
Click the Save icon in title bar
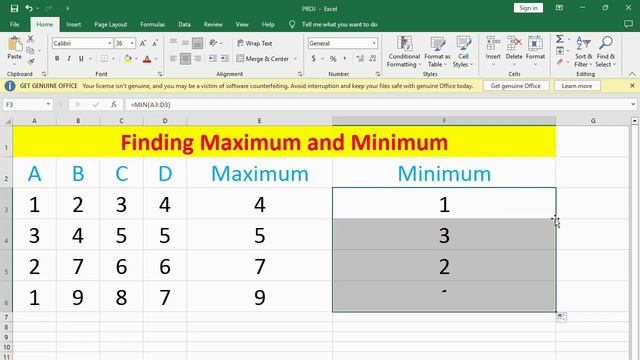14,8
